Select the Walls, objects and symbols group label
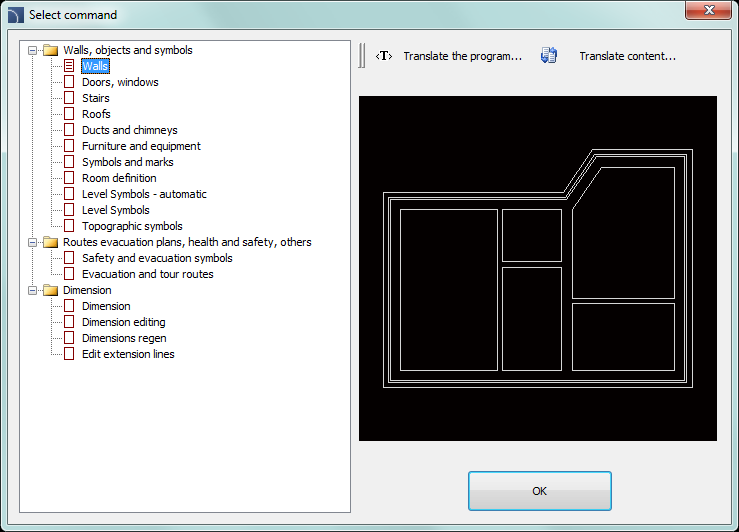The image size is (739, 532). [128, 50]
